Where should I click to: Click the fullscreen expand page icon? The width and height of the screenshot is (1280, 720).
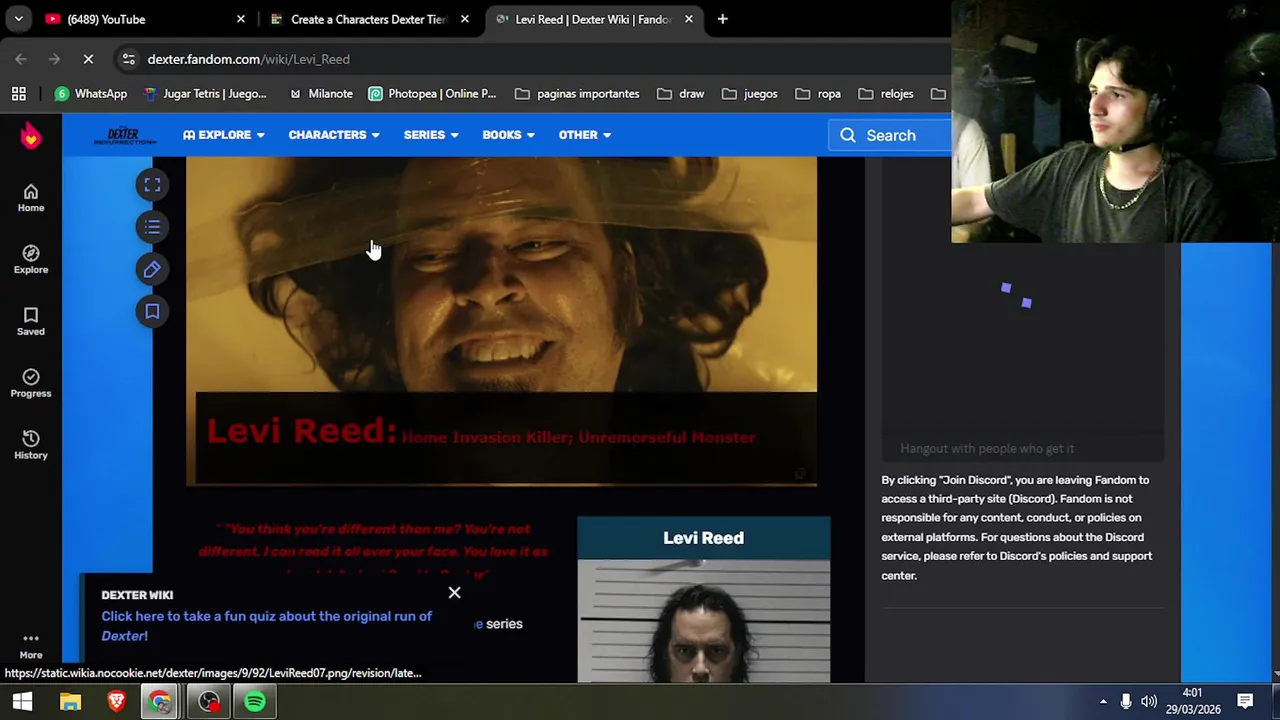point(152,185)
